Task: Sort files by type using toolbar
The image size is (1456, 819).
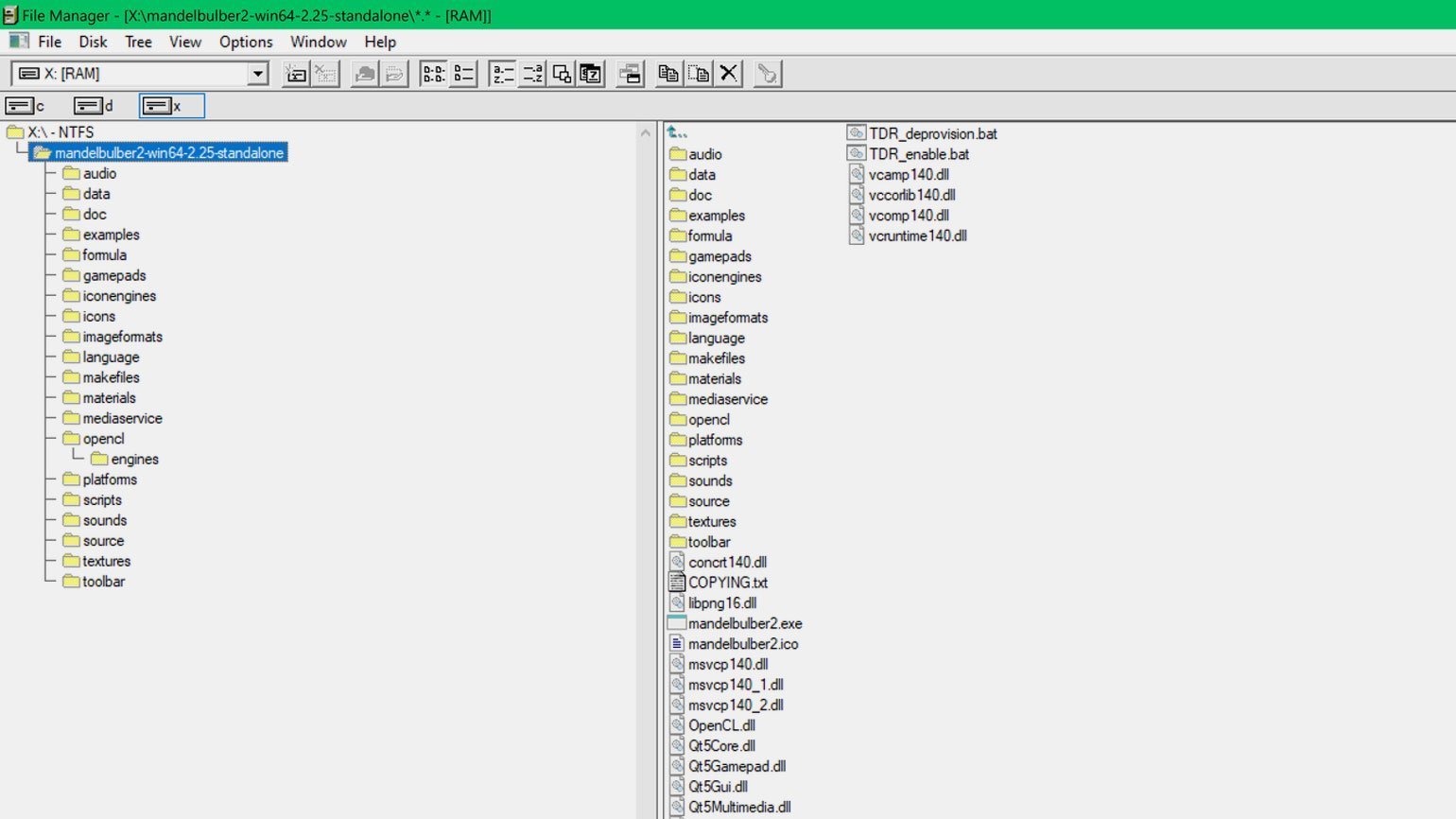Action: pos(532,74)
